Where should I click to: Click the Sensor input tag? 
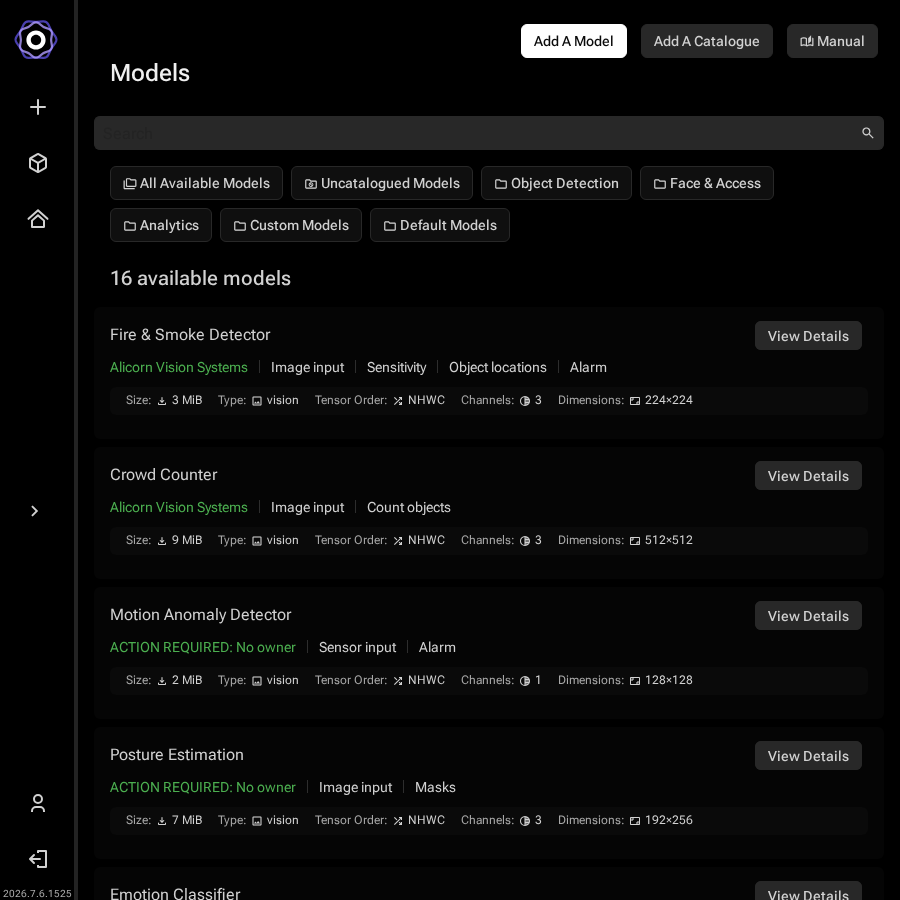tap(358, 647)
